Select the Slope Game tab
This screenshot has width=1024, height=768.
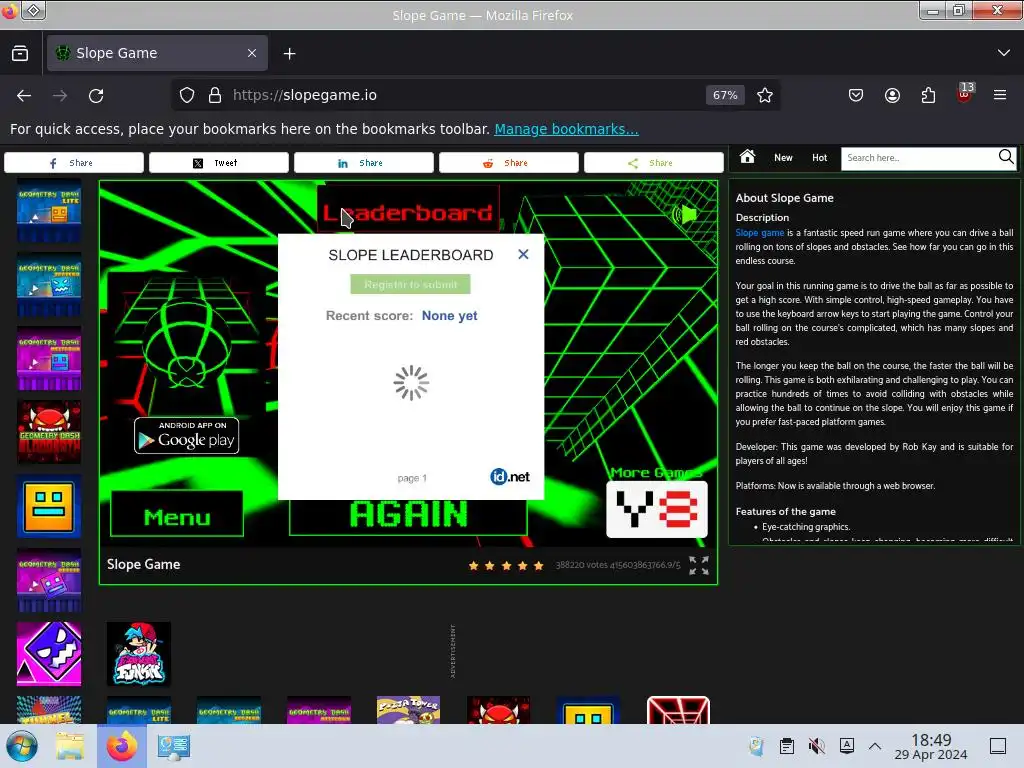point(157,53)
